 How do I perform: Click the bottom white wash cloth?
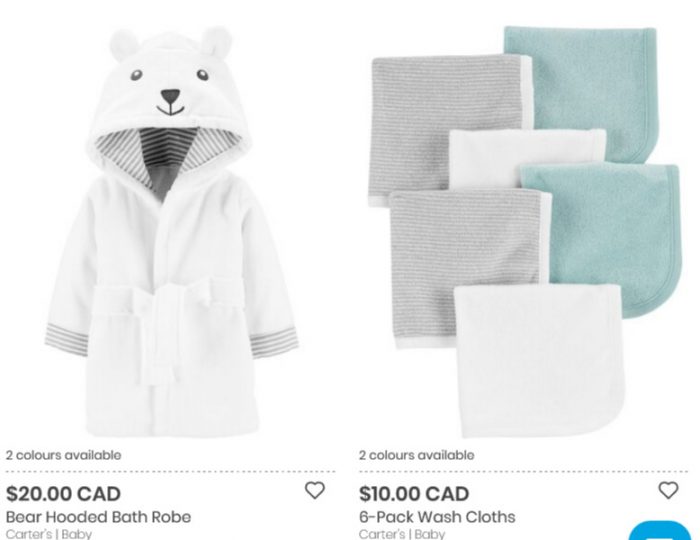(540, 361)
